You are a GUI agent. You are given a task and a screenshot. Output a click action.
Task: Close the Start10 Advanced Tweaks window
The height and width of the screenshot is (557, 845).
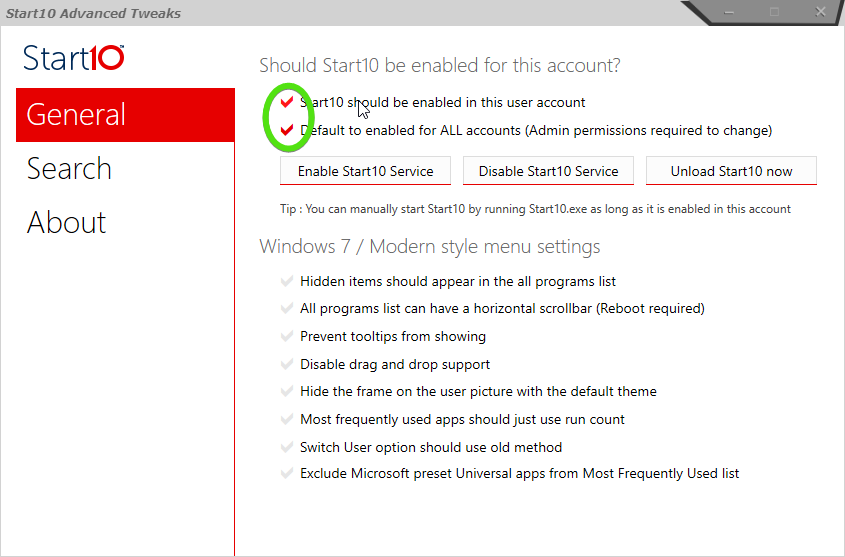820,12
